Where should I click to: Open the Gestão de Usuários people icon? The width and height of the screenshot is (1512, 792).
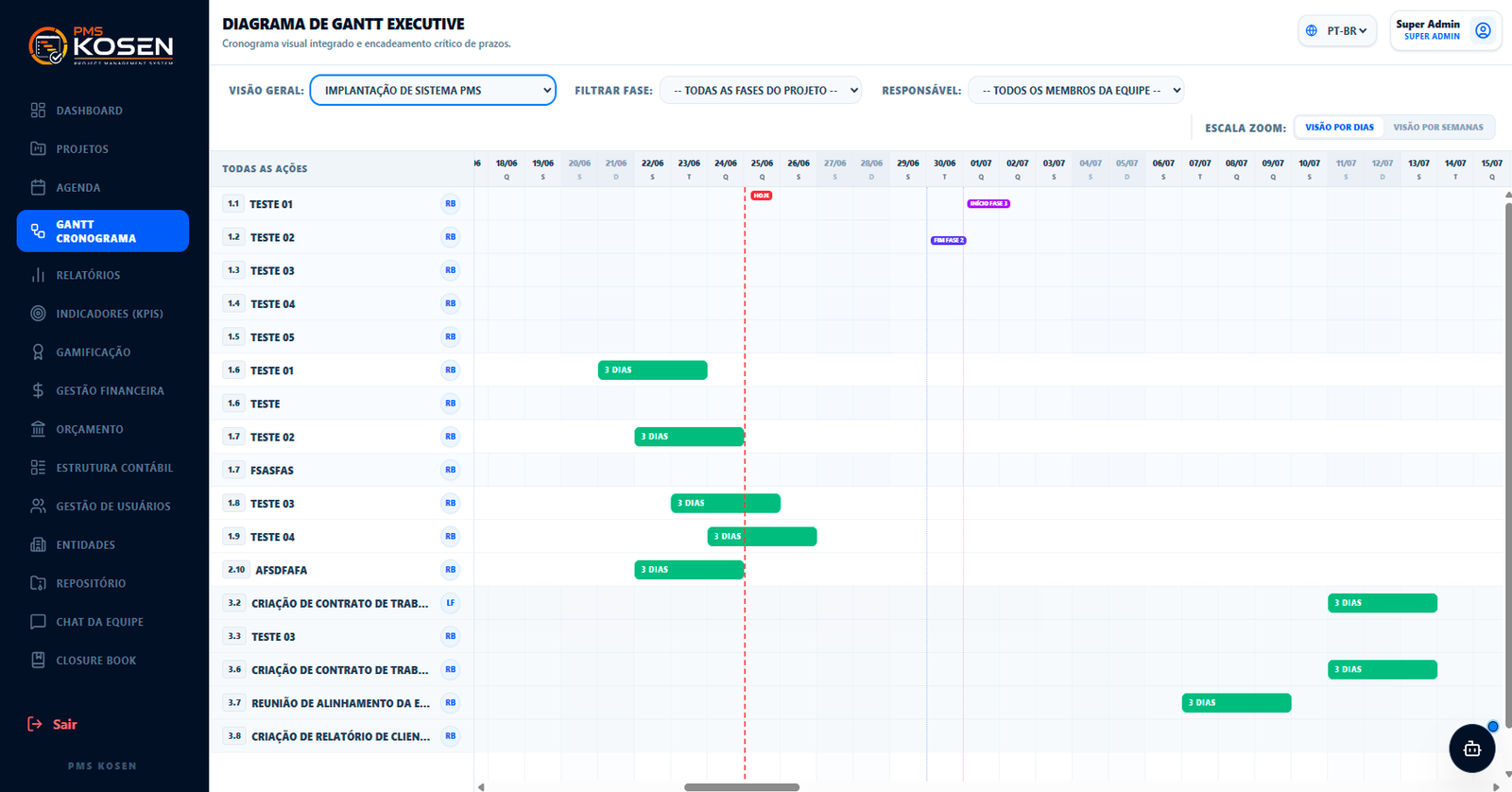coord(38,506)
